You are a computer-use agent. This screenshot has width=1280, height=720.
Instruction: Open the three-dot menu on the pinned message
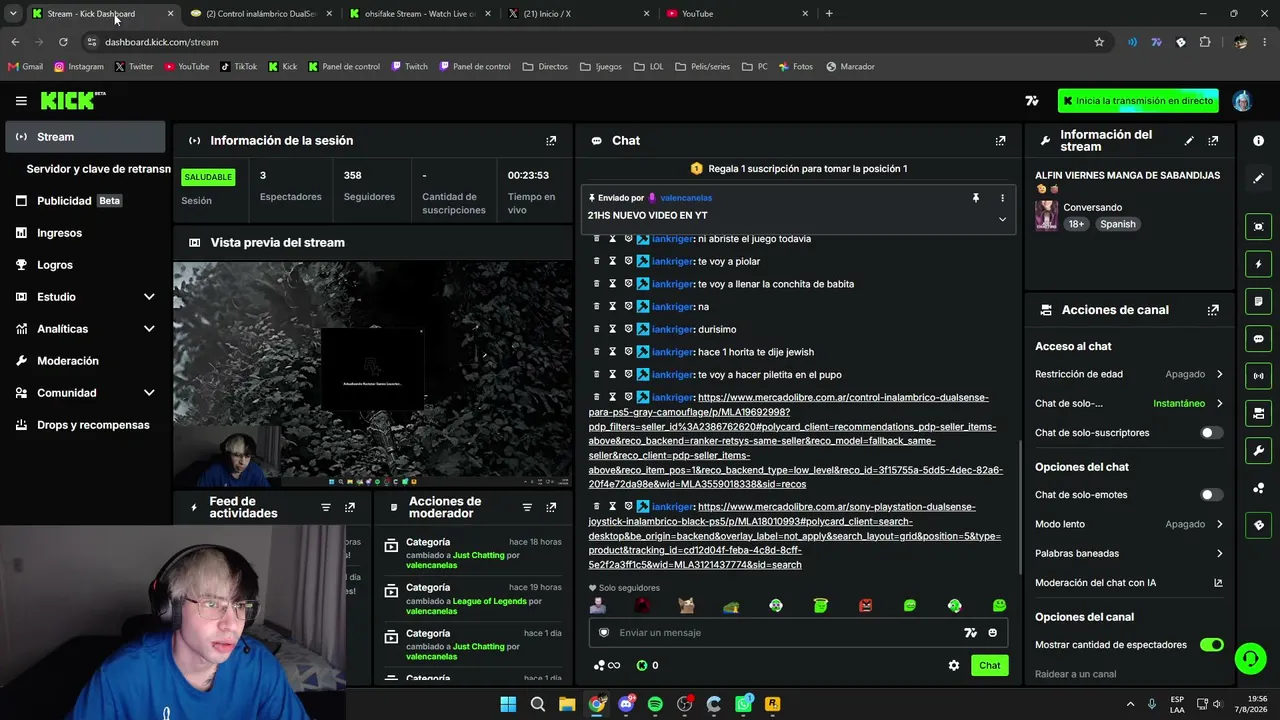coord(1002,198)
